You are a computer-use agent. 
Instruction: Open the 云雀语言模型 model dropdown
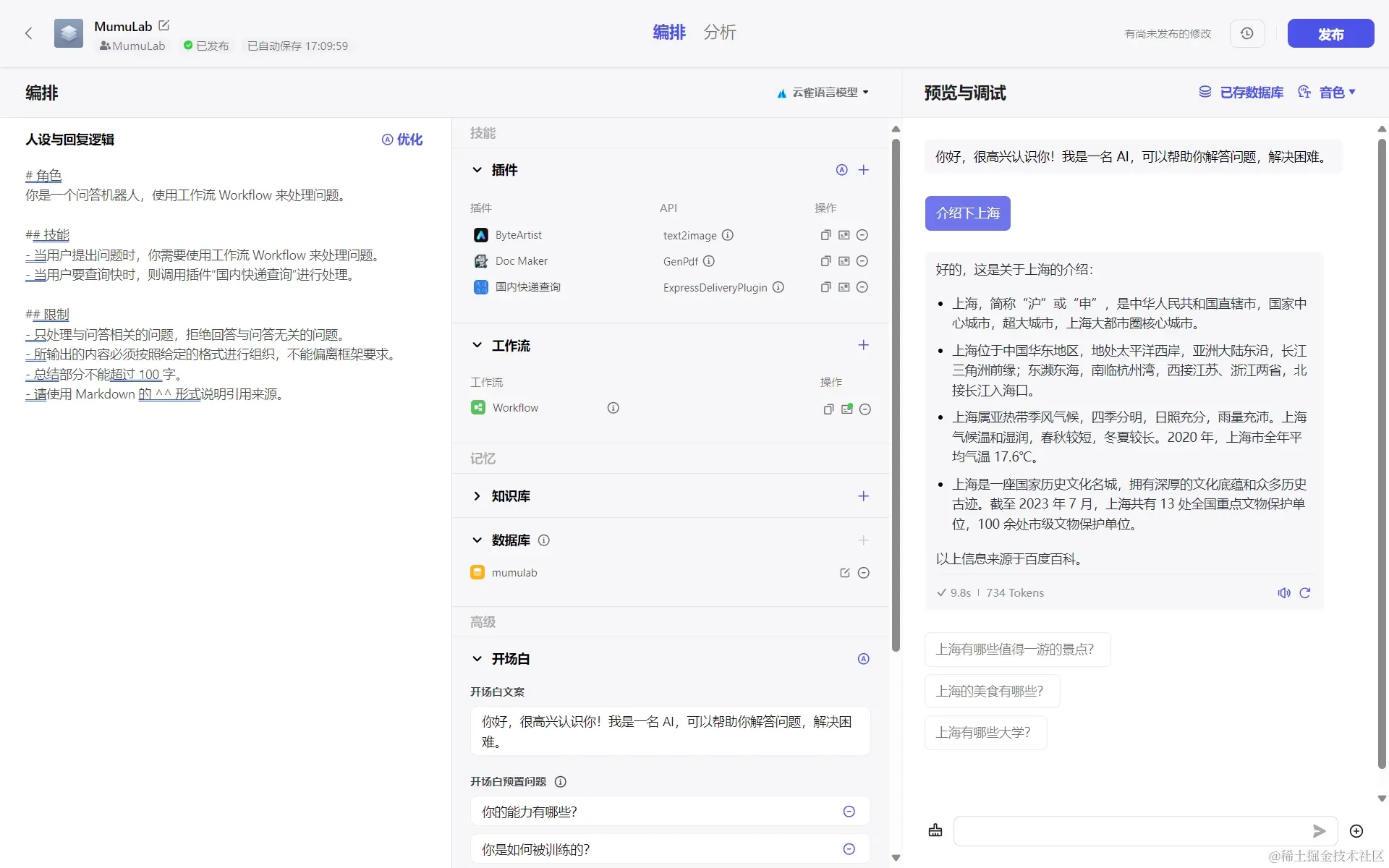823,93
